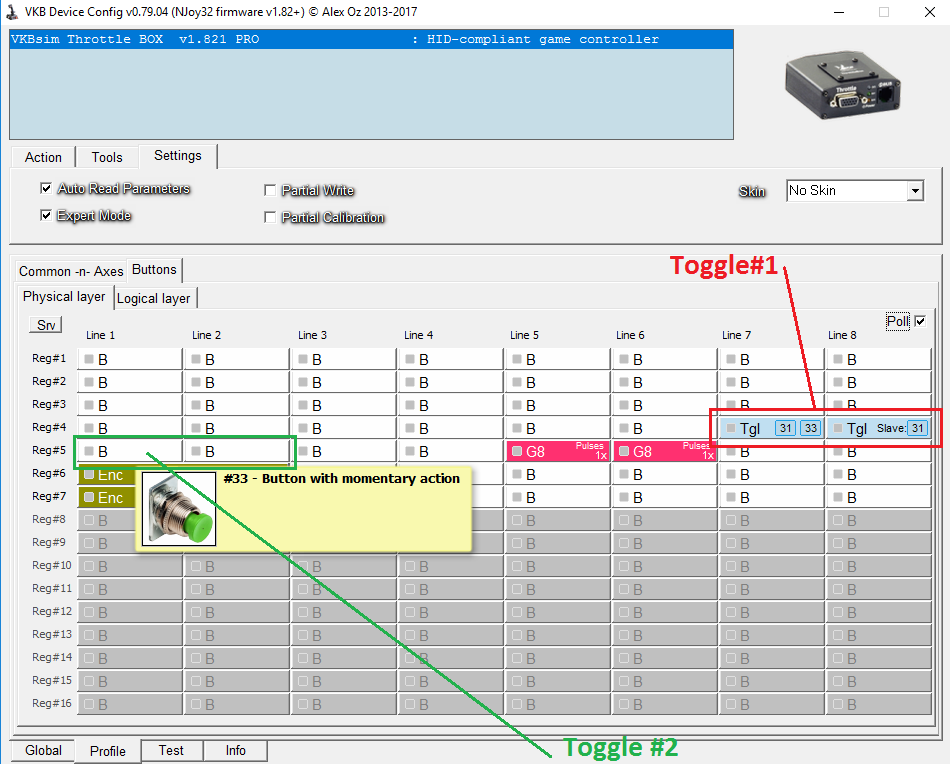The height and width of the screenshot is (764, 950).
Task: Click the Reg#5 row label
Action: click(x=49, y=450)
